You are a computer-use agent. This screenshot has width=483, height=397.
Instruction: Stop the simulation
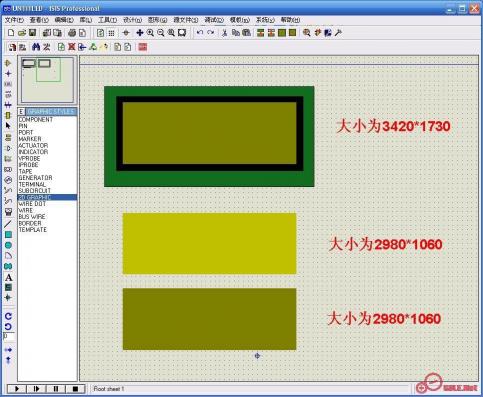click(x=75, y=389)
